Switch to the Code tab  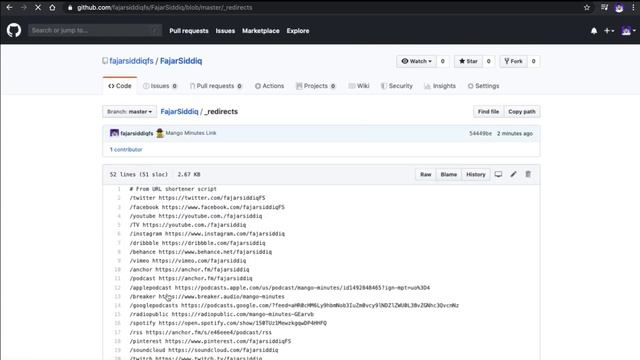pos(120,86)
